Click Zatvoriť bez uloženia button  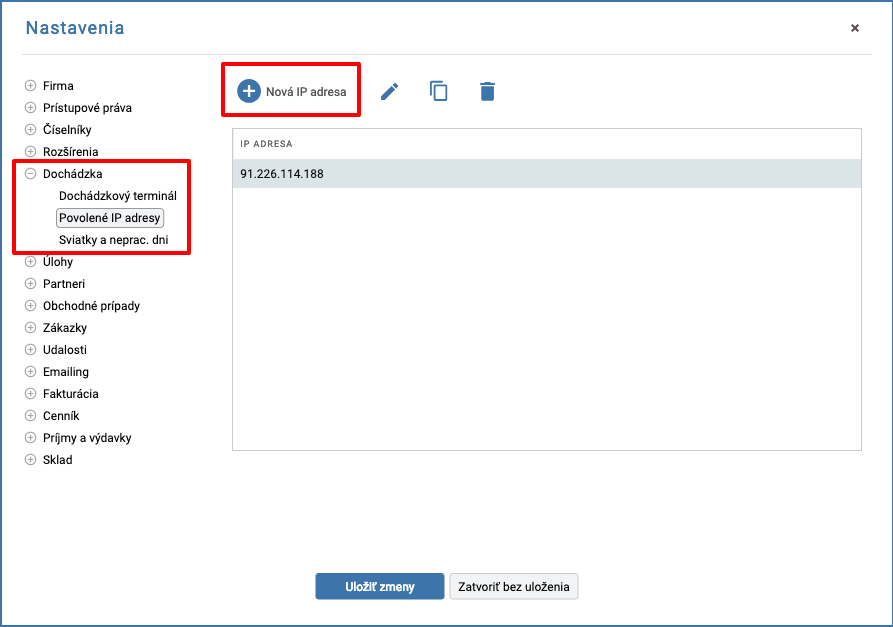point(514,587)
